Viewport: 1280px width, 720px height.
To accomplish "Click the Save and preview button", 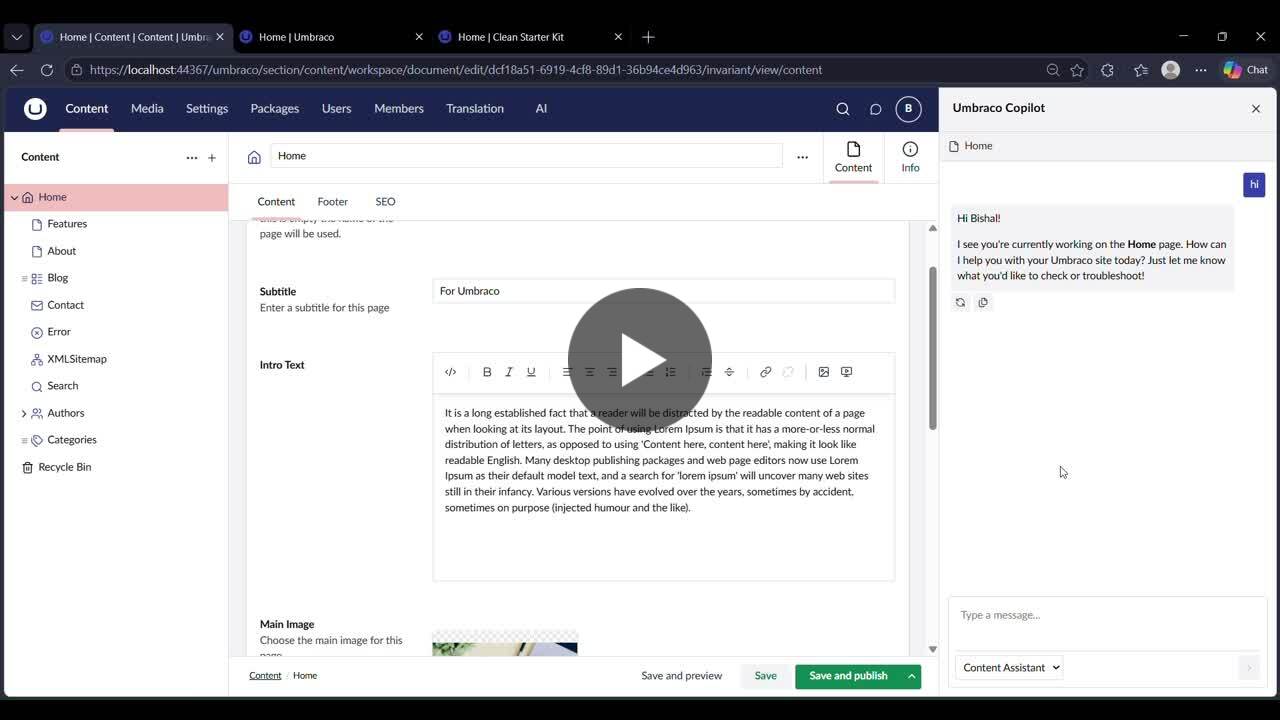I will 681,676.
